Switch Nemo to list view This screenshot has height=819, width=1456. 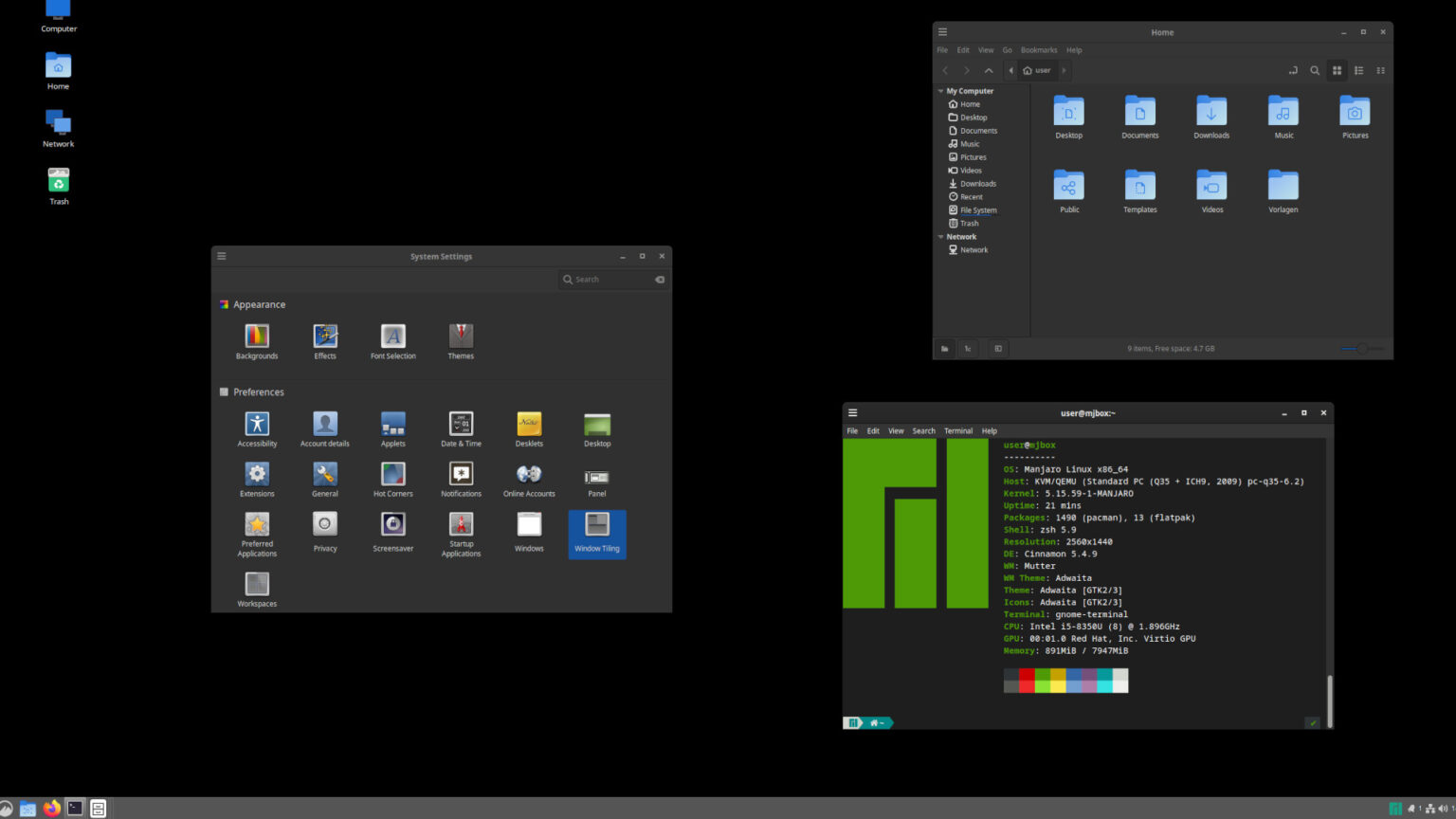coord(1358,70)
